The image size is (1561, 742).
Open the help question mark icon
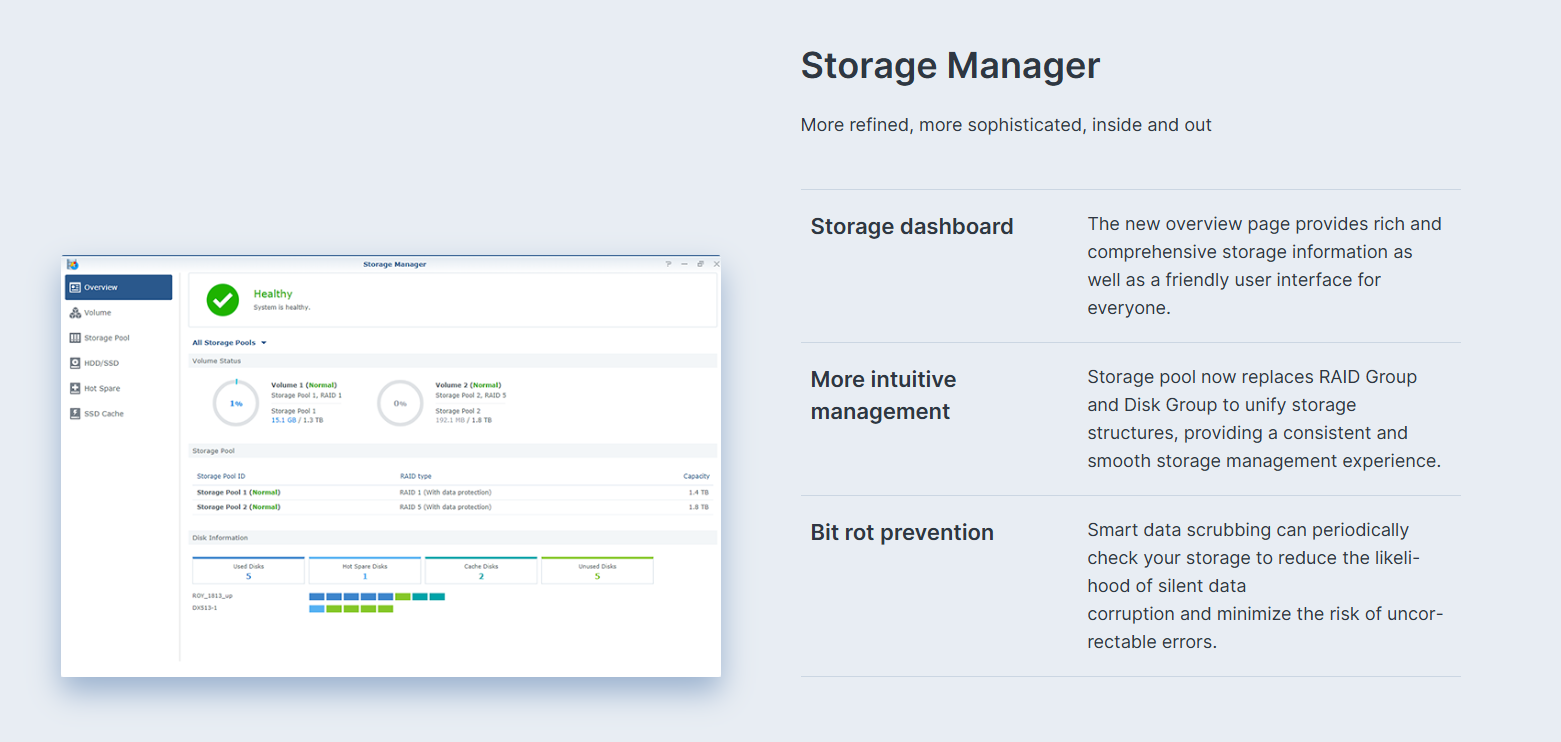(x=669, y=264)
